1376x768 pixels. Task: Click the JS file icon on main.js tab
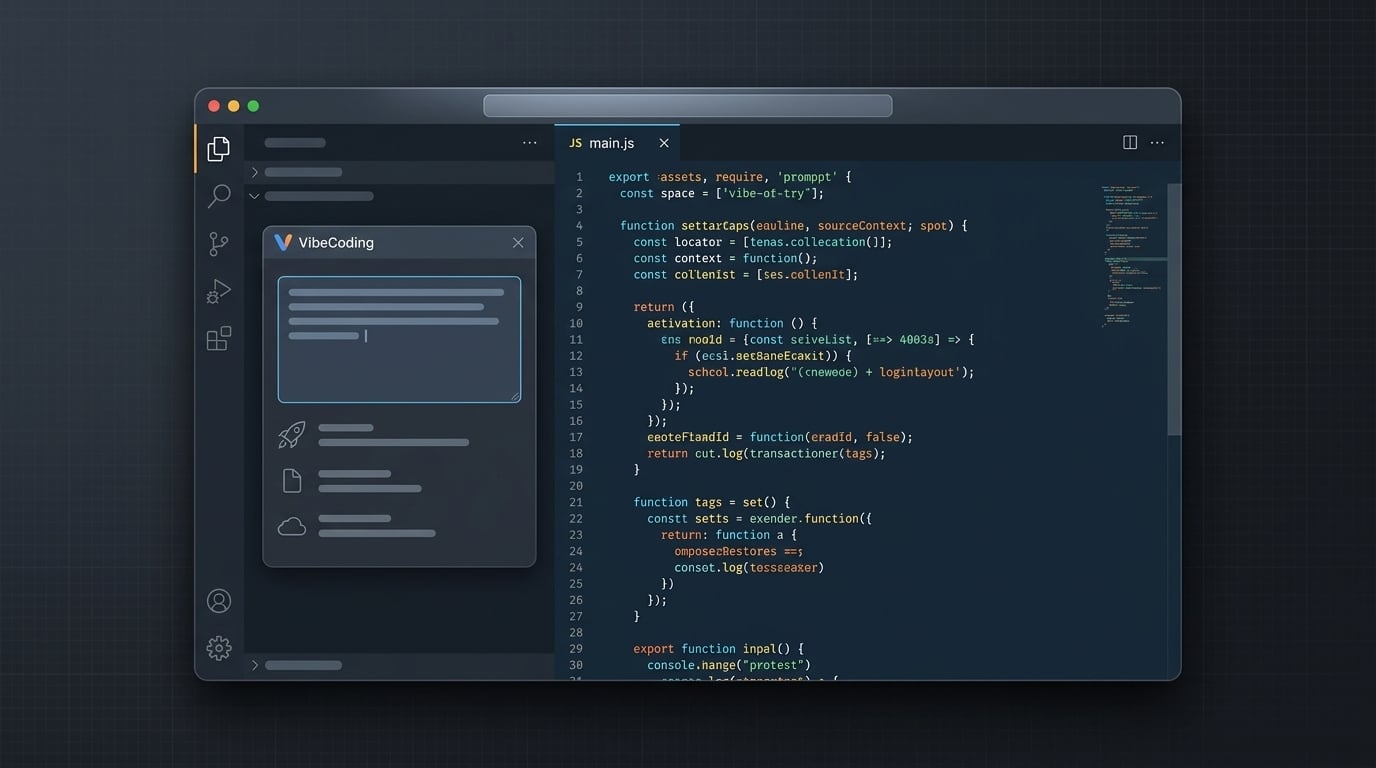point(575,143)
